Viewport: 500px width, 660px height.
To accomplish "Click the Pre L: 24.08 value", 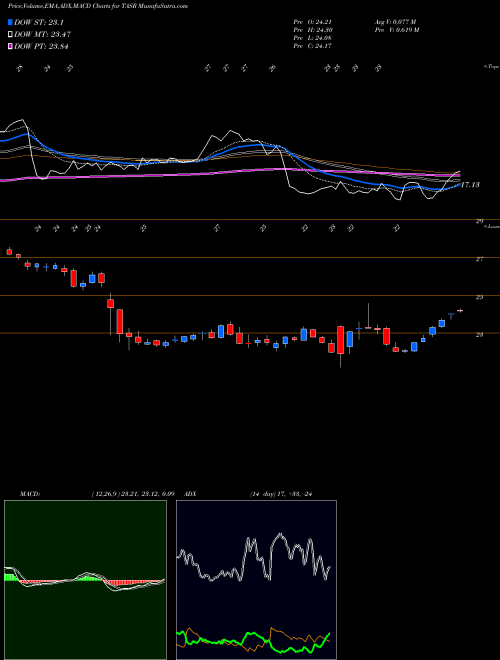I will click(313, 38).
